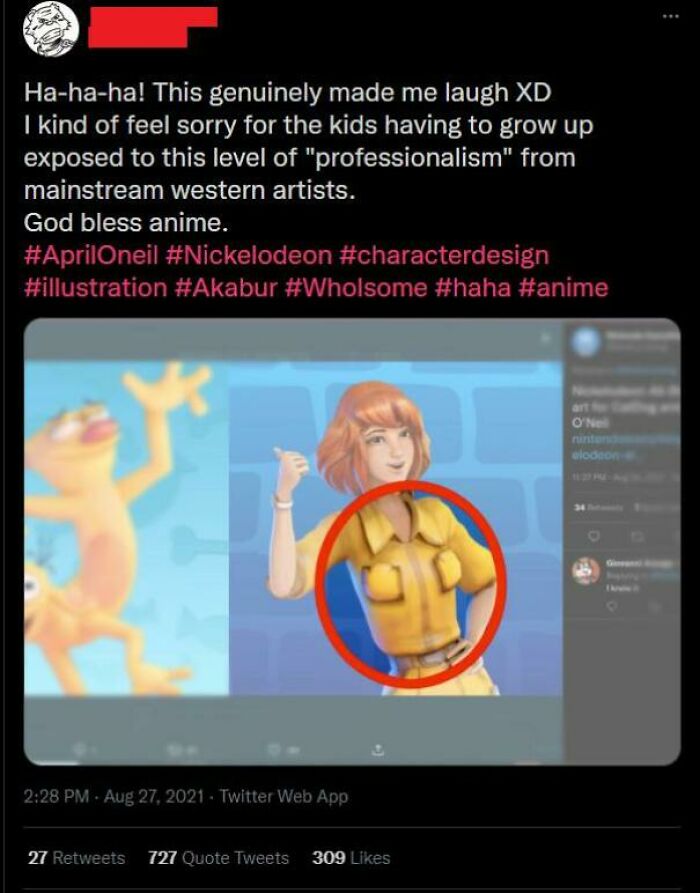Image resolution: width=700 pixels, height=893 pixels.
Task: Open the #illustration hashtag
Action: (x=83, y=289)
